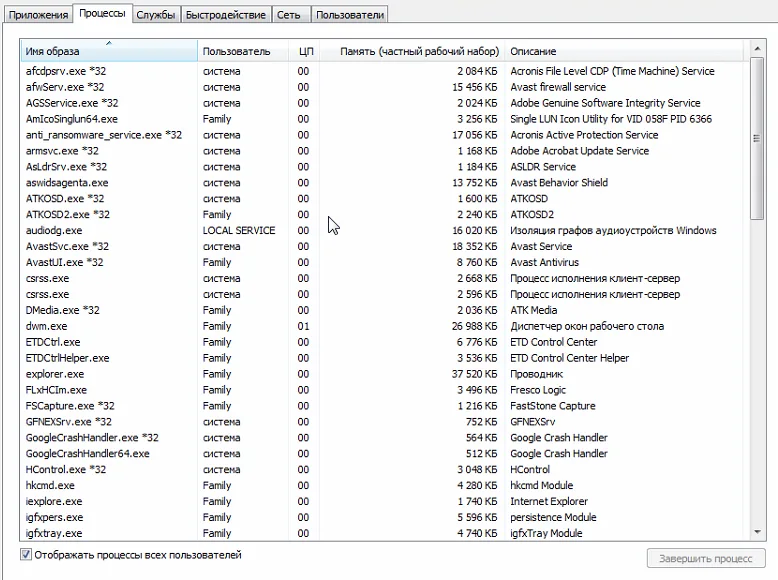Sort by Описание column header
The width and height of the screenshot is (778, 580).
click(624, 51)
